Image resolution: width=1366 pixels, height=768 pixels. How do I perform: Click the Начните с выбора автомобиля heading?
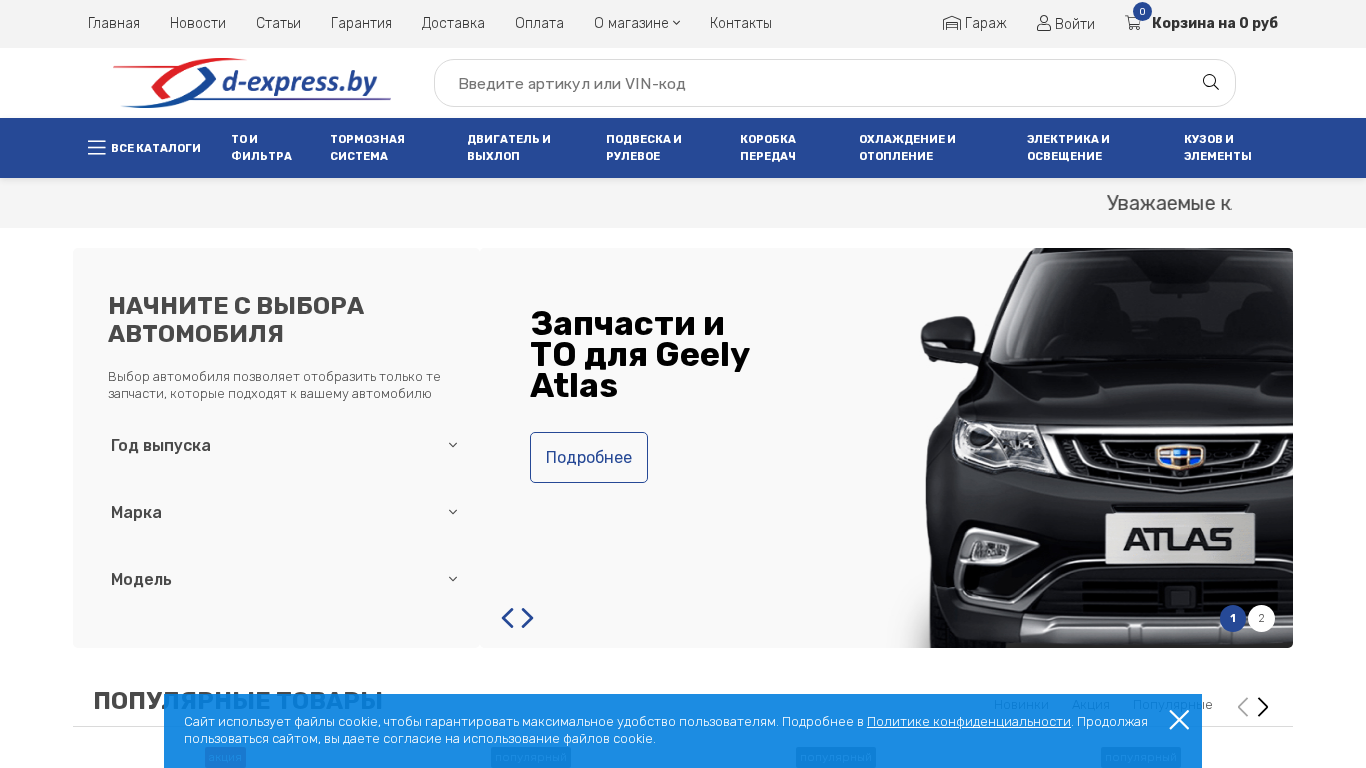point(236,319)
